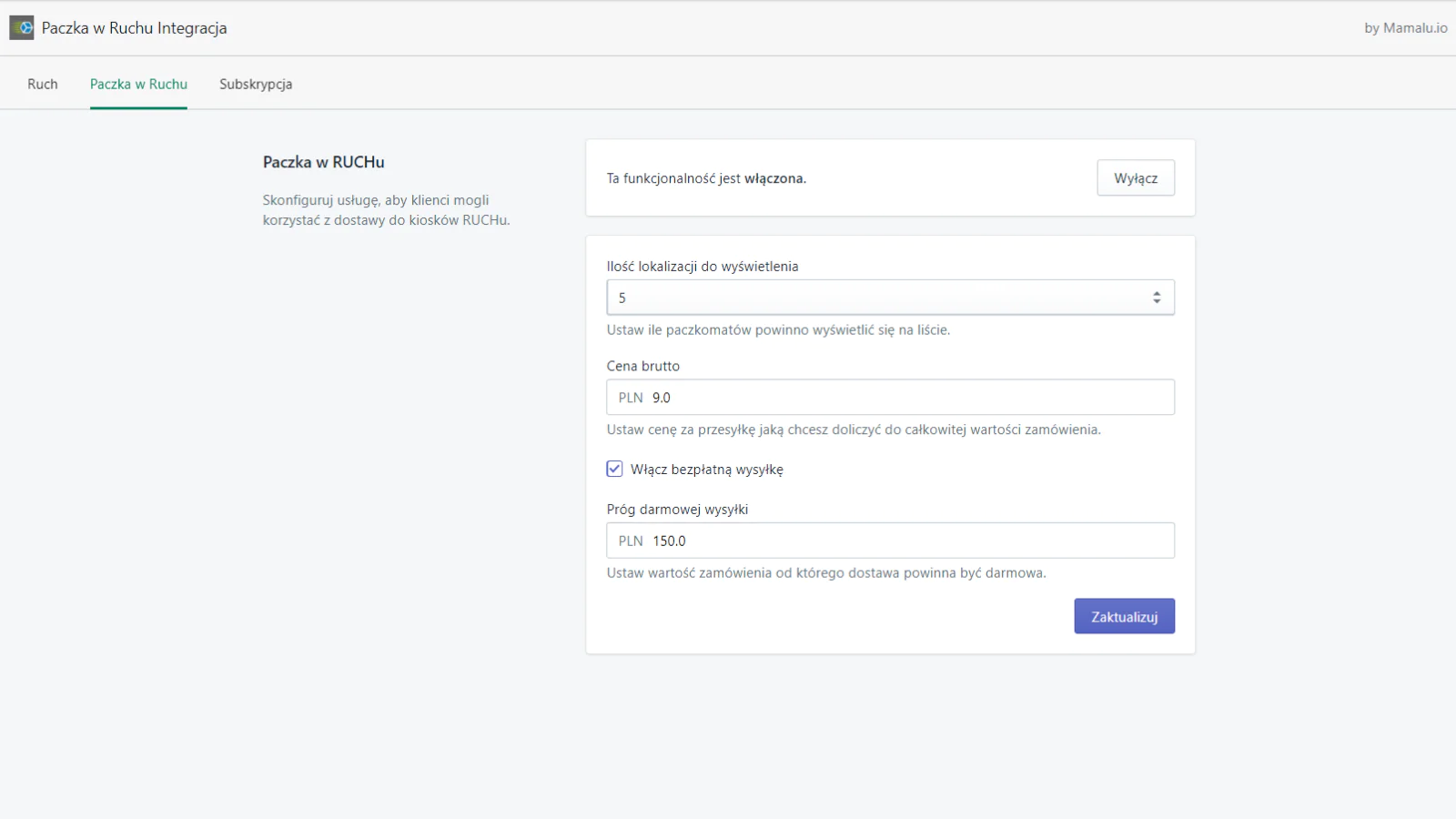Image resolution: width=1456 pixels, height=819 pixels.
Task: Click the 'Paczka w RUCHu' section heading
Action: tap(324, 162)
